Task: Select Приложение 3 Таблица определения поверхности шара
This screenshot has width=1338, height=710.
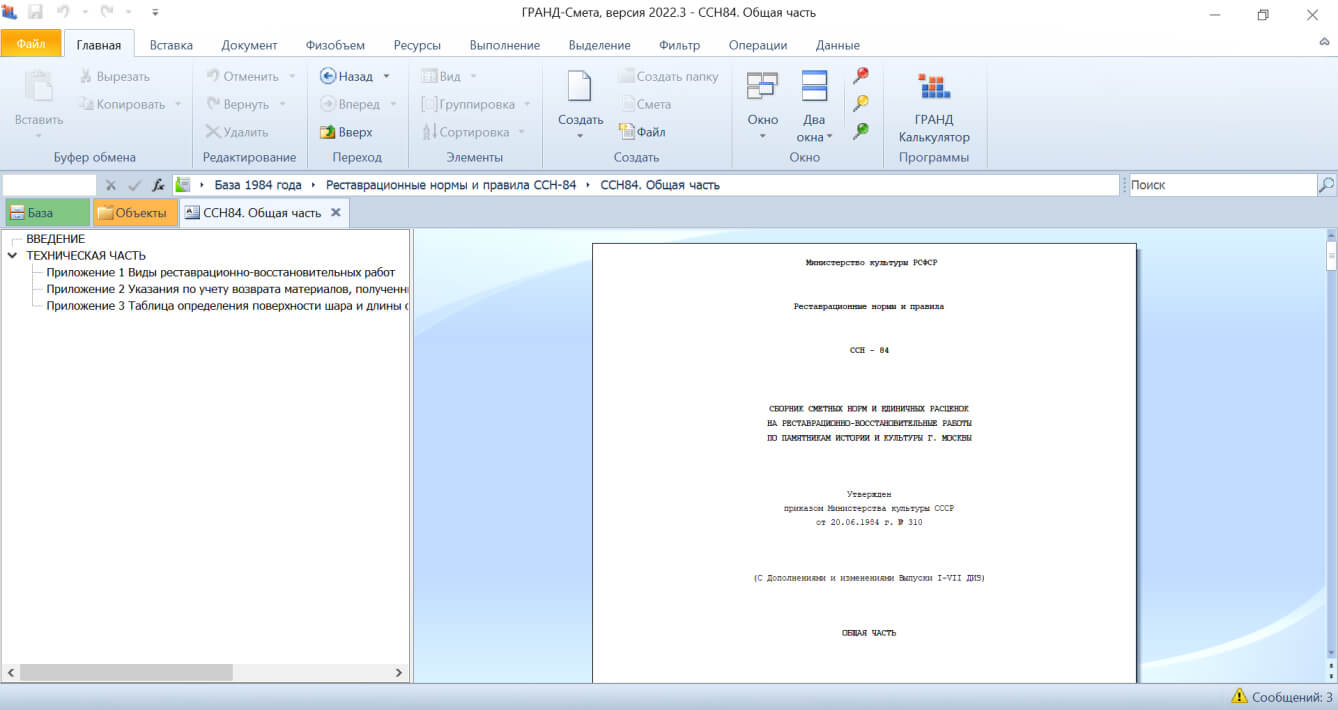Action: (x=227, y=306)
